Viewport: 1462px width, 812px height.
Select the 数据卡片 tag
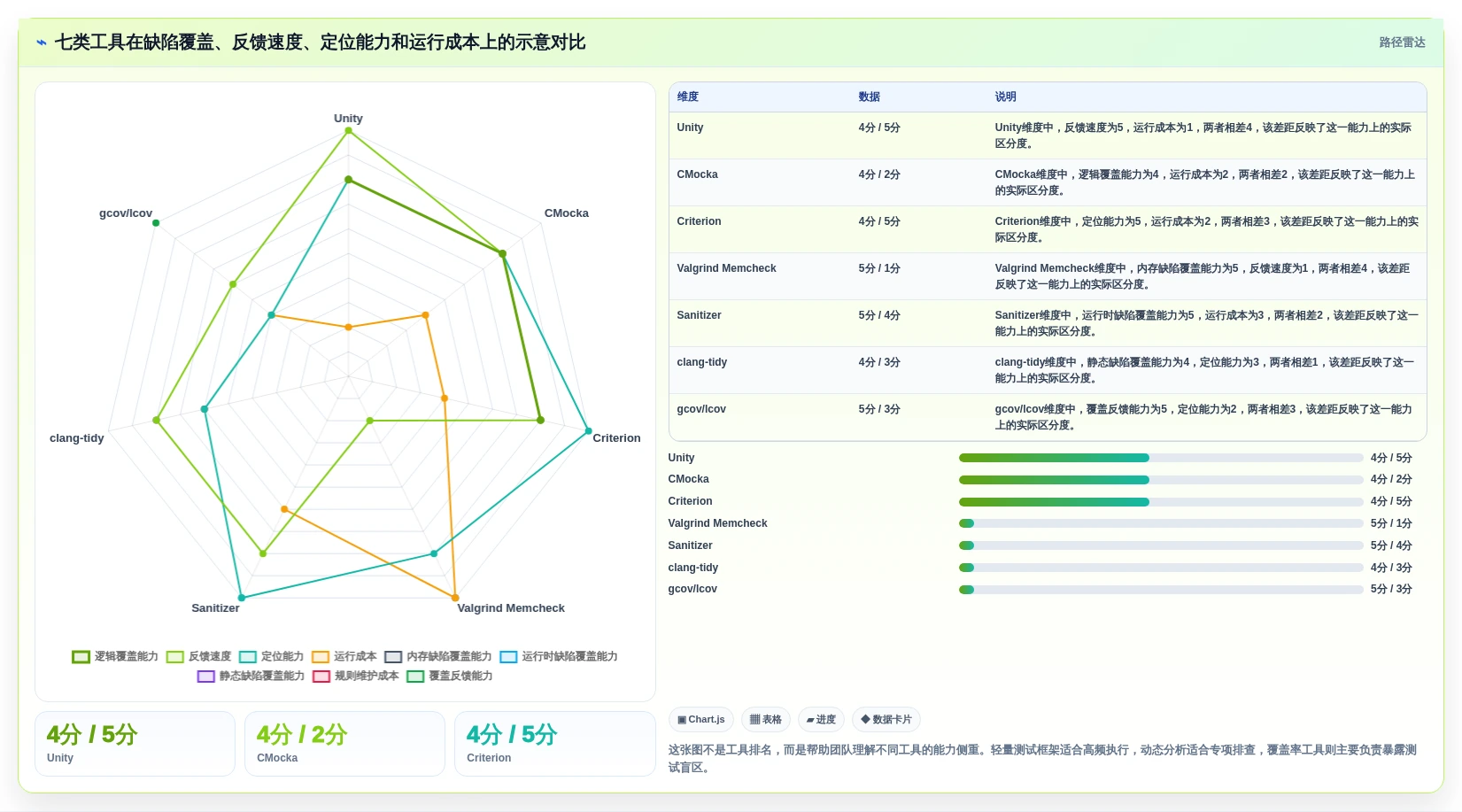[886, 719]
